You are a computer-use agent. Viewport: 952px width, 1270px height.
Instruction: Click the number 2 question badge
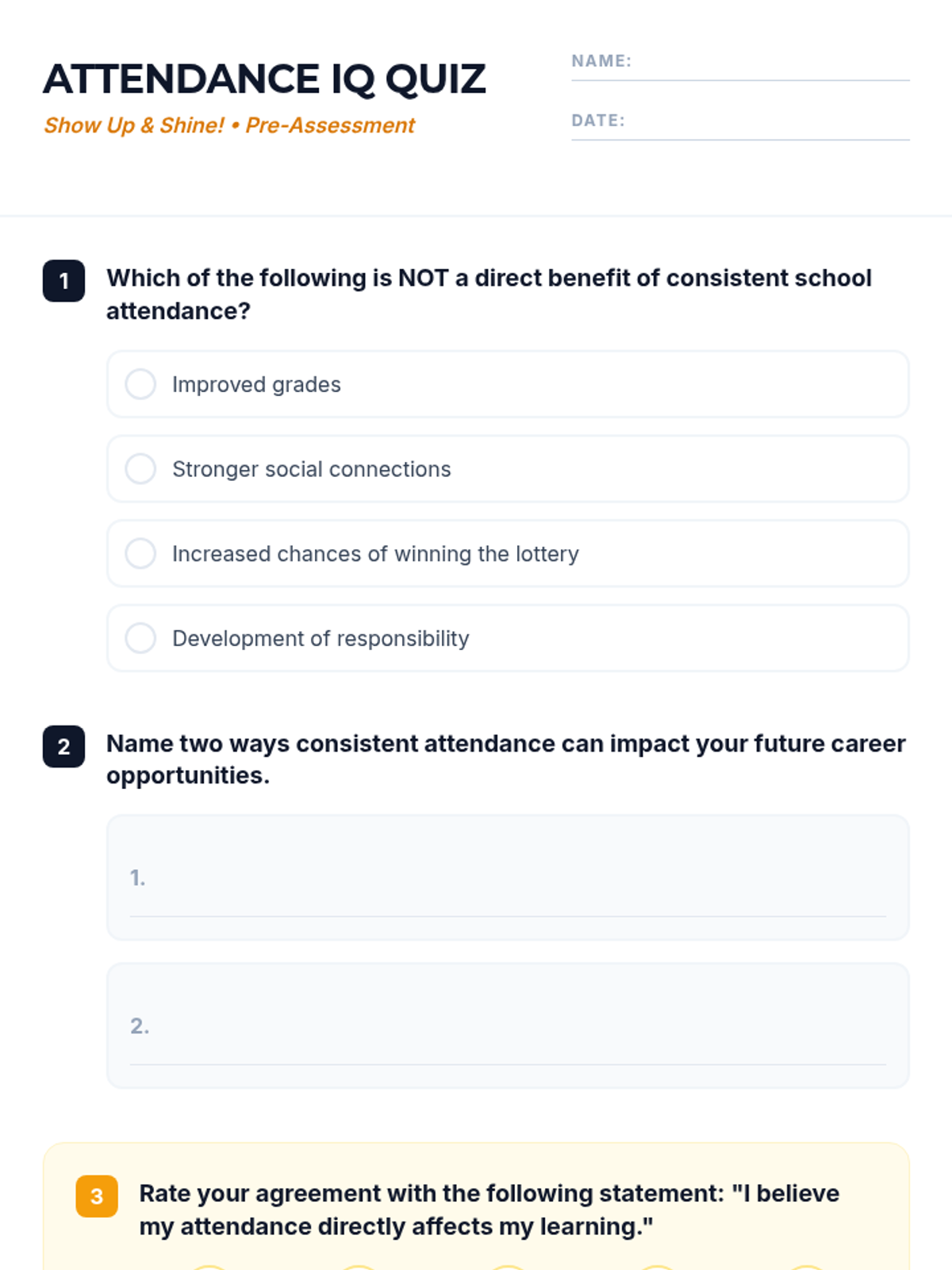coord(63,746)
